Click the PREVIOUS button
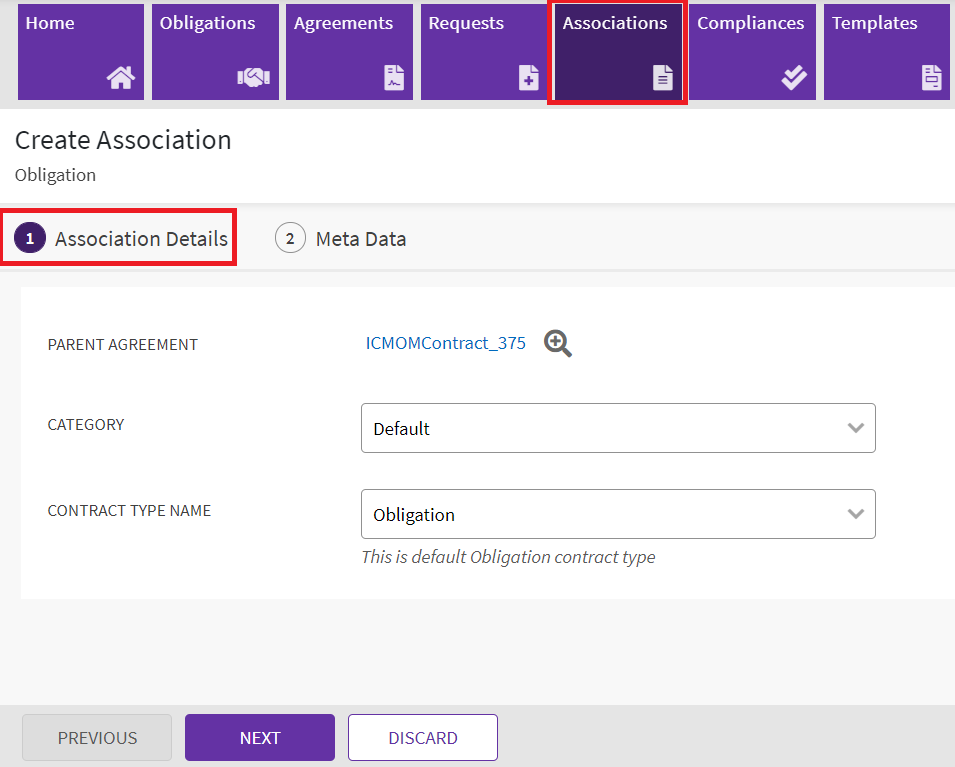The image size is (955, 767). tap(97, 738)
